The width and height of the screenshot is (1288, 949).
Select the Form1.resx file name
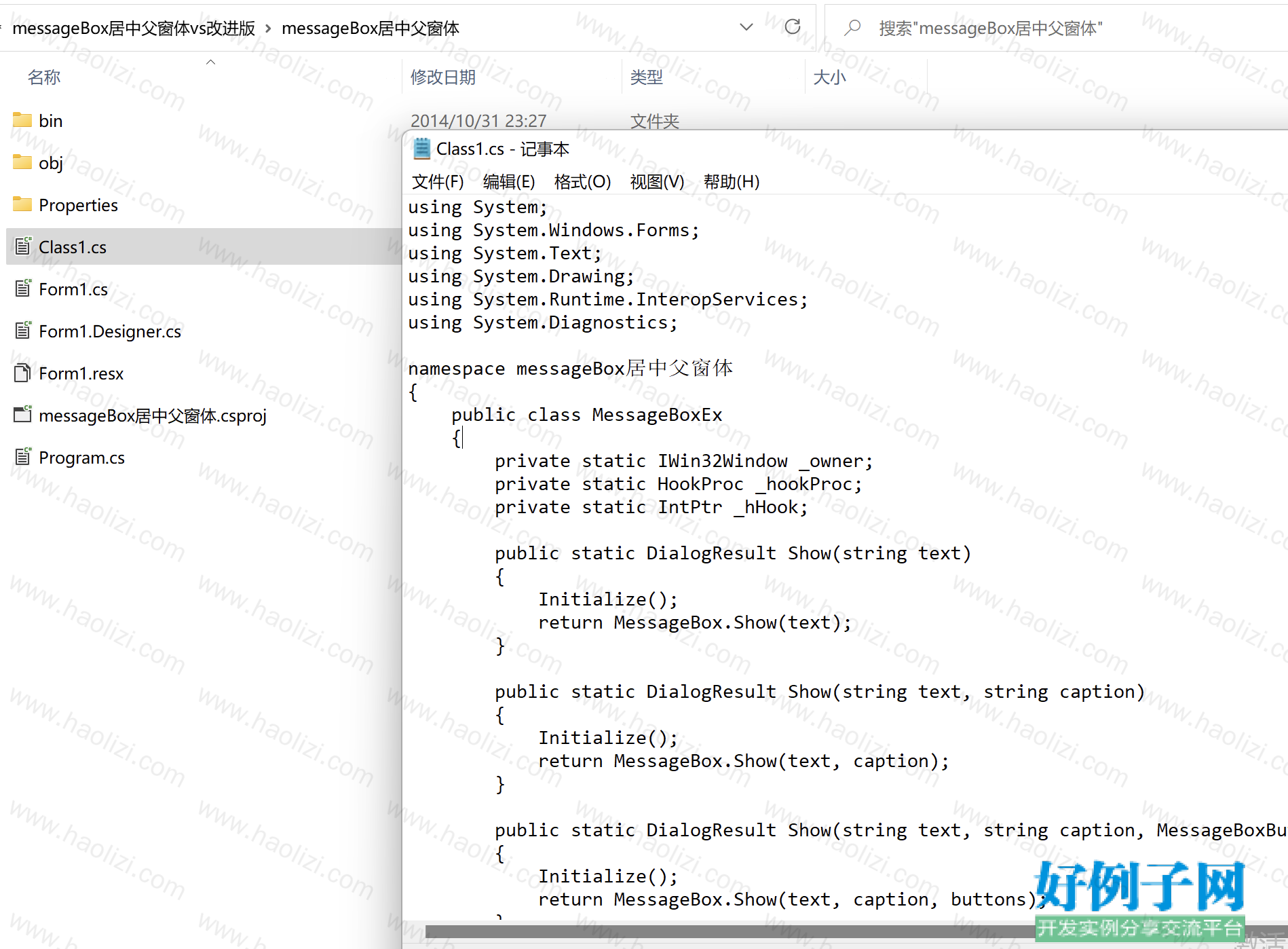coord(81,373)
